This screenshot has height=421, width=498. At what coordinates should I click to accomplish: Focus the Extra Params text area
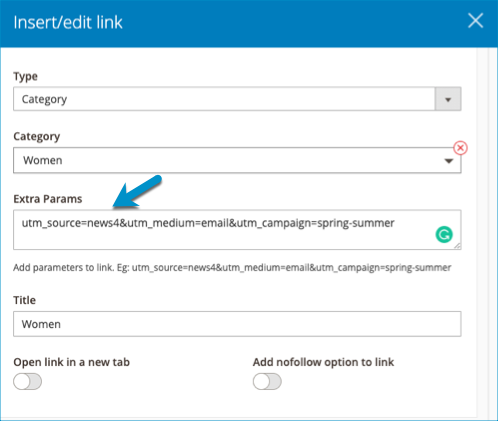pyautogui.click(x=237, y=230)
